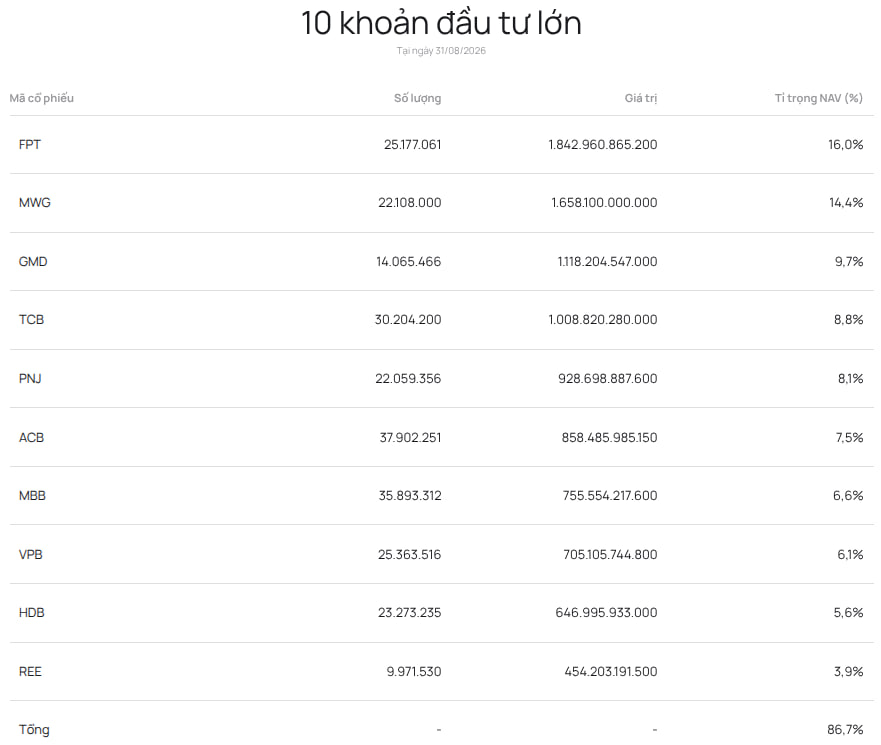Image resolution: width=881 pixels, height=745 pixels.
Task: Select the HDB stock code
Action: [31, 612]
